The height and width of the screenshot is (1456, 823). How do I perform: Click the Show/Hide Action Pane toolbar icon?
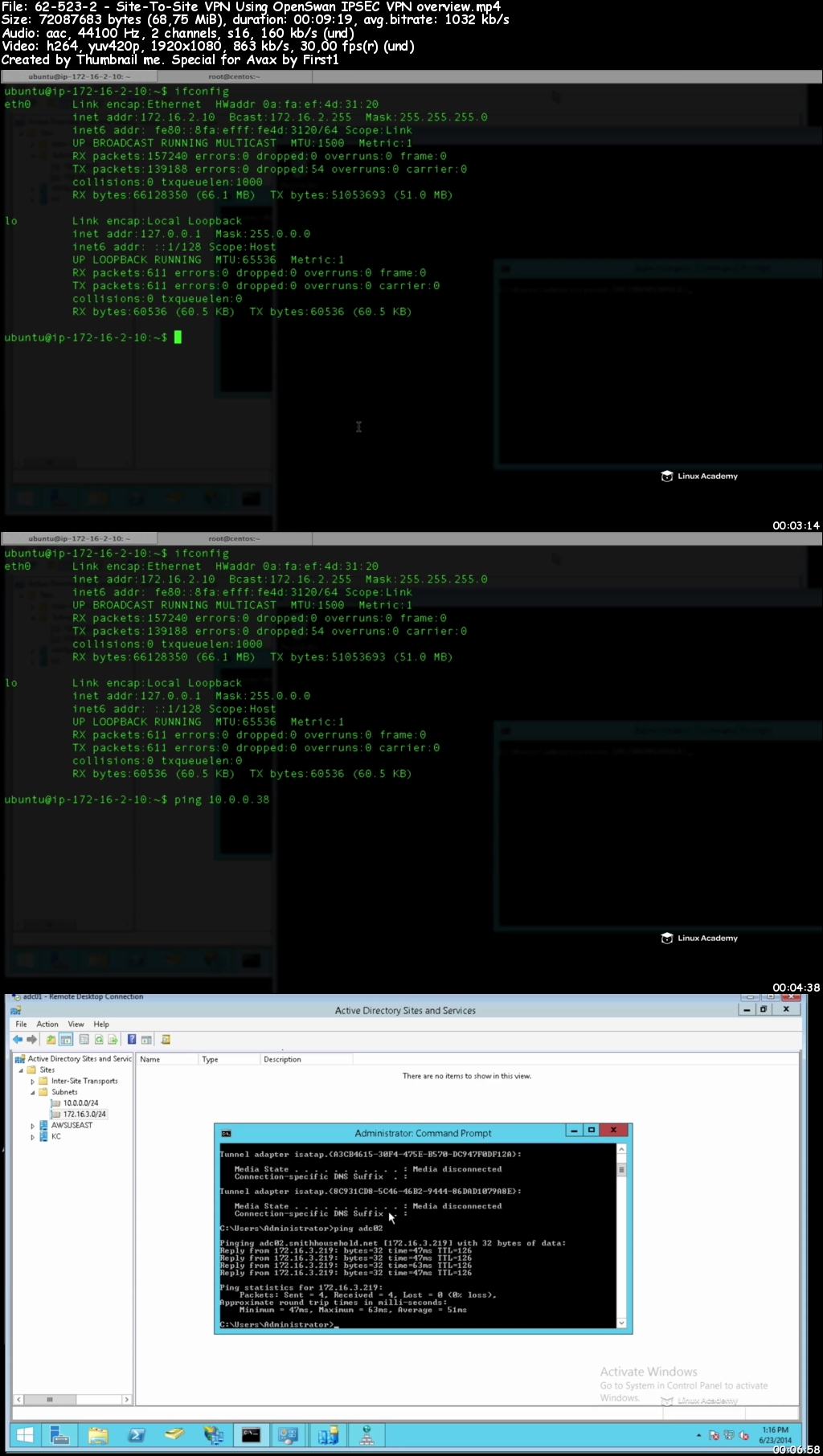(x=146, y=1039)
